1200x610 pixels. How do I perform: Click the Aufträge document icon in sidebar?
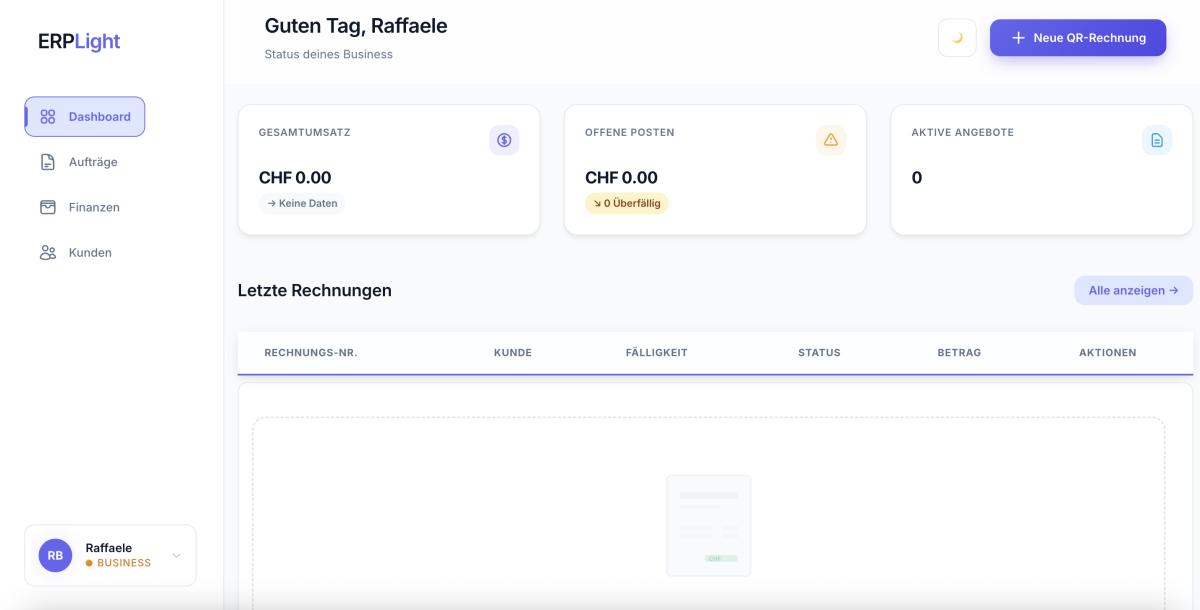(47, 162)
